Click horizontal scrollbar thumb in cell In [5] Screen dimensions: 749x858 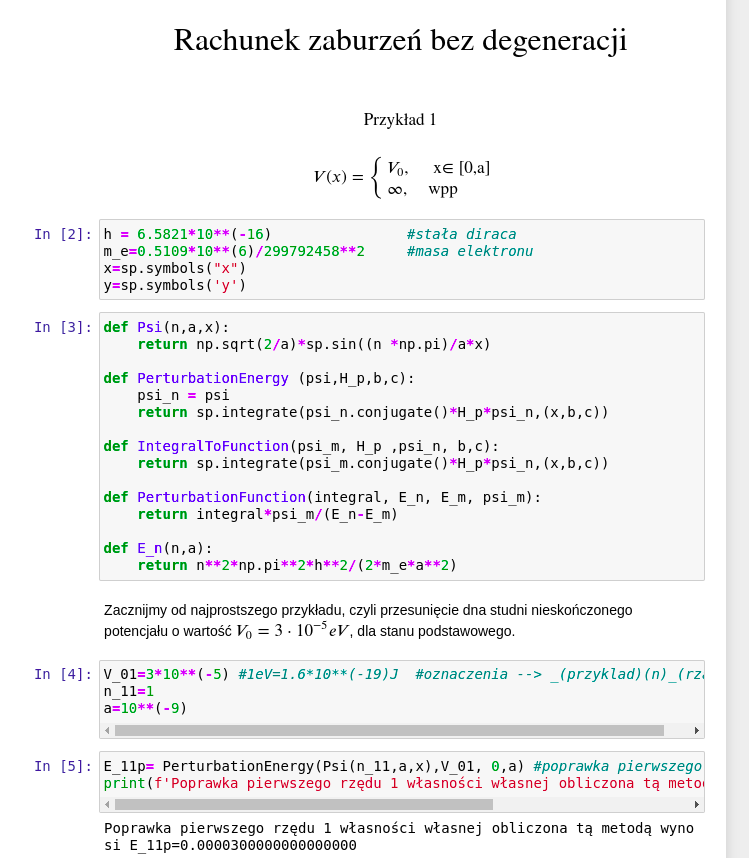point(304,804)
